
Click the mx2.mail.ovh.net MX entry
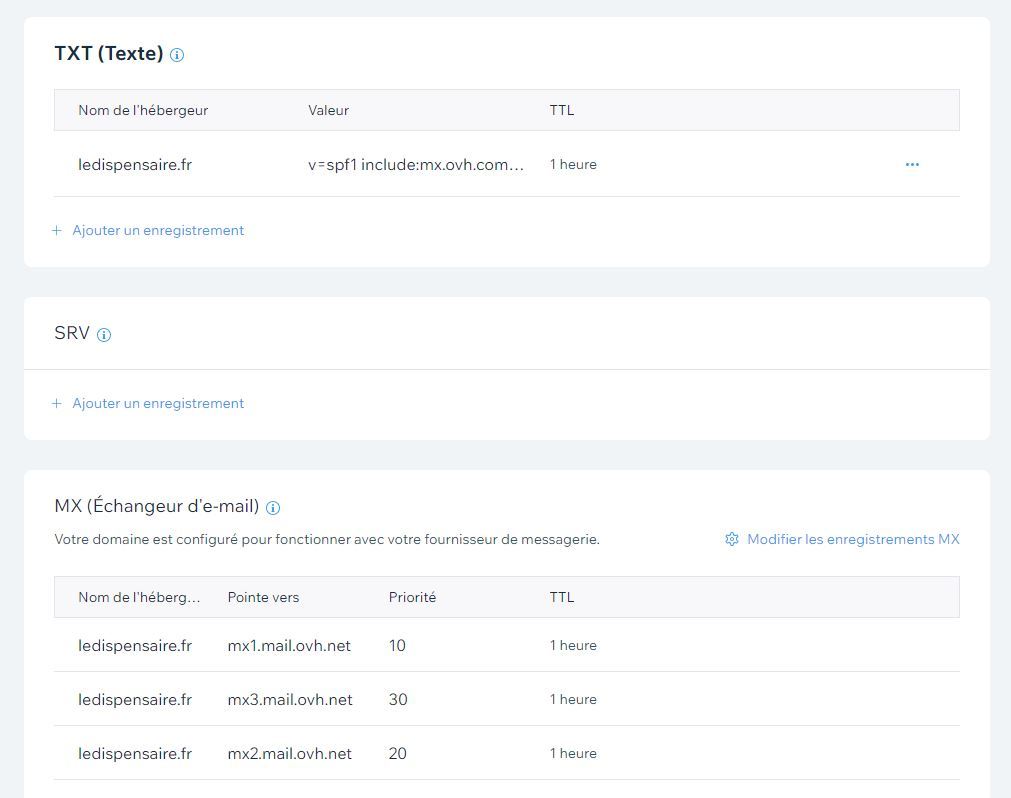click(x=290, y=754)
